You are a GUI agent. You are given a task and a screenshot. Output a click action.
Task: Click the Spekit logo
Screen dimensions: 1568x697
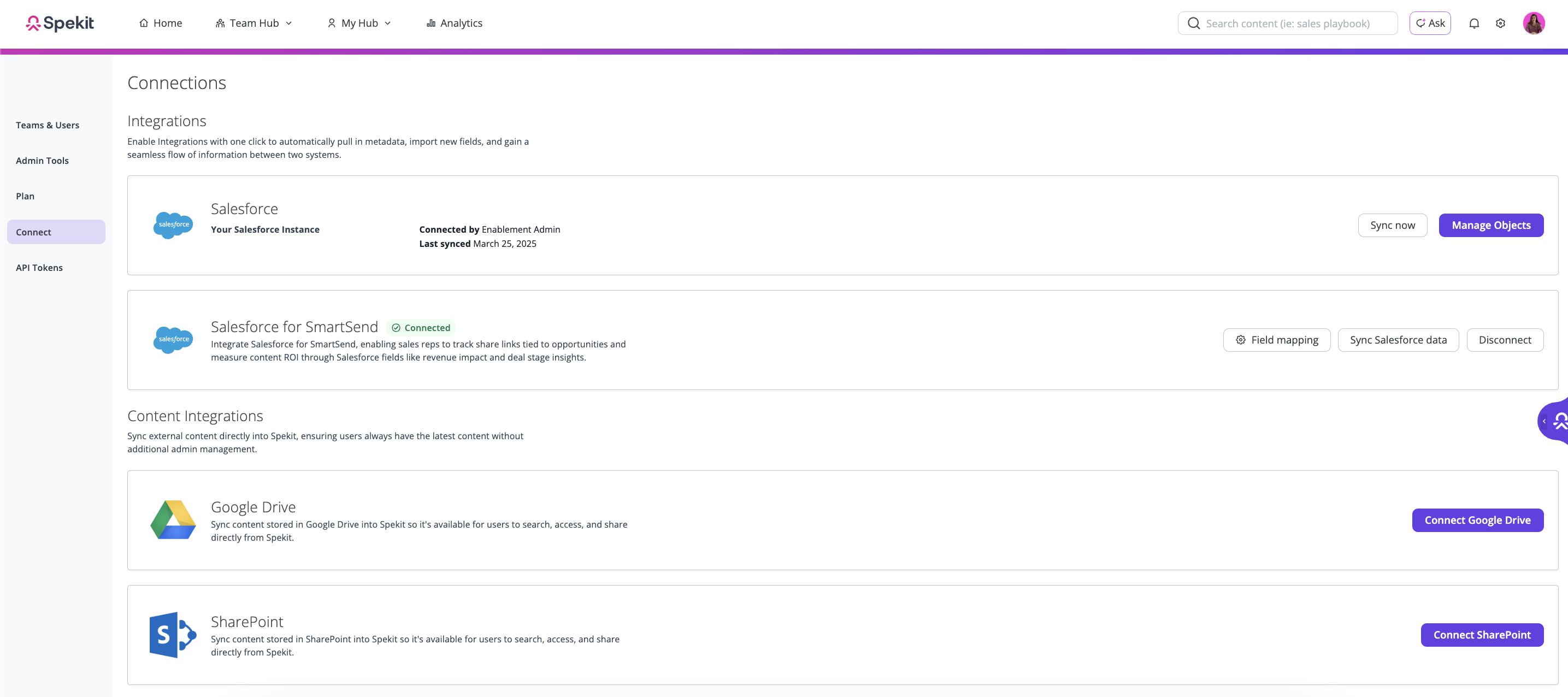(x=60, y=23)
